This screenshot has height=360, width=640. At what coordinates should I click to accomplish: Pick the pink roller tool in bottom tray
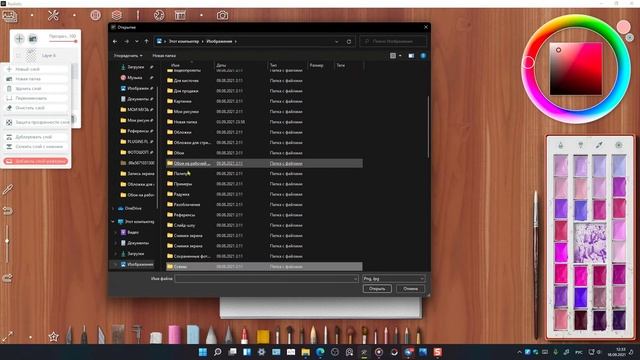click(175, 334)
